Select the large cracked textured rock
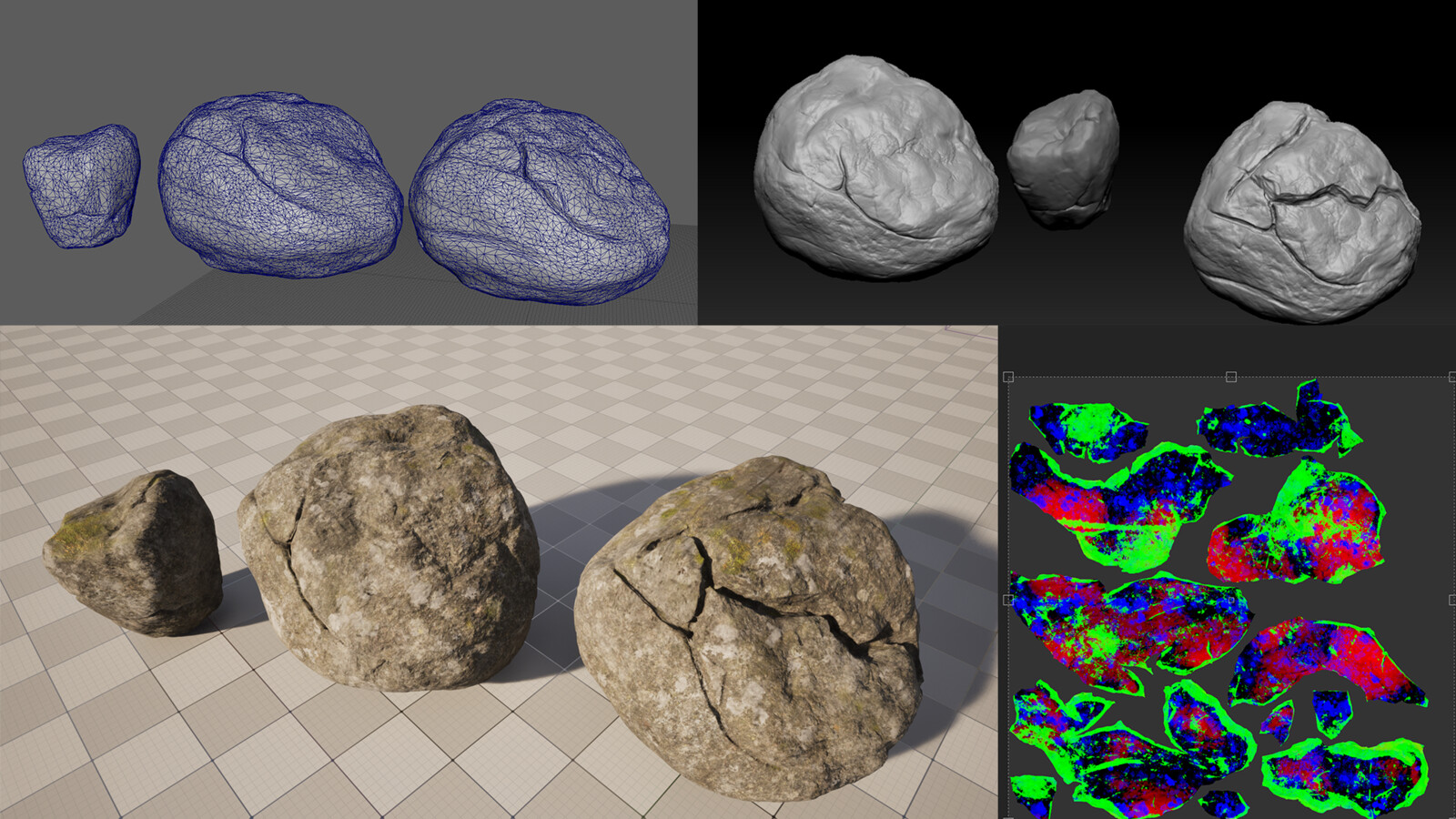The height and width of the screenshot is (819, 1456). click(749, 628)
